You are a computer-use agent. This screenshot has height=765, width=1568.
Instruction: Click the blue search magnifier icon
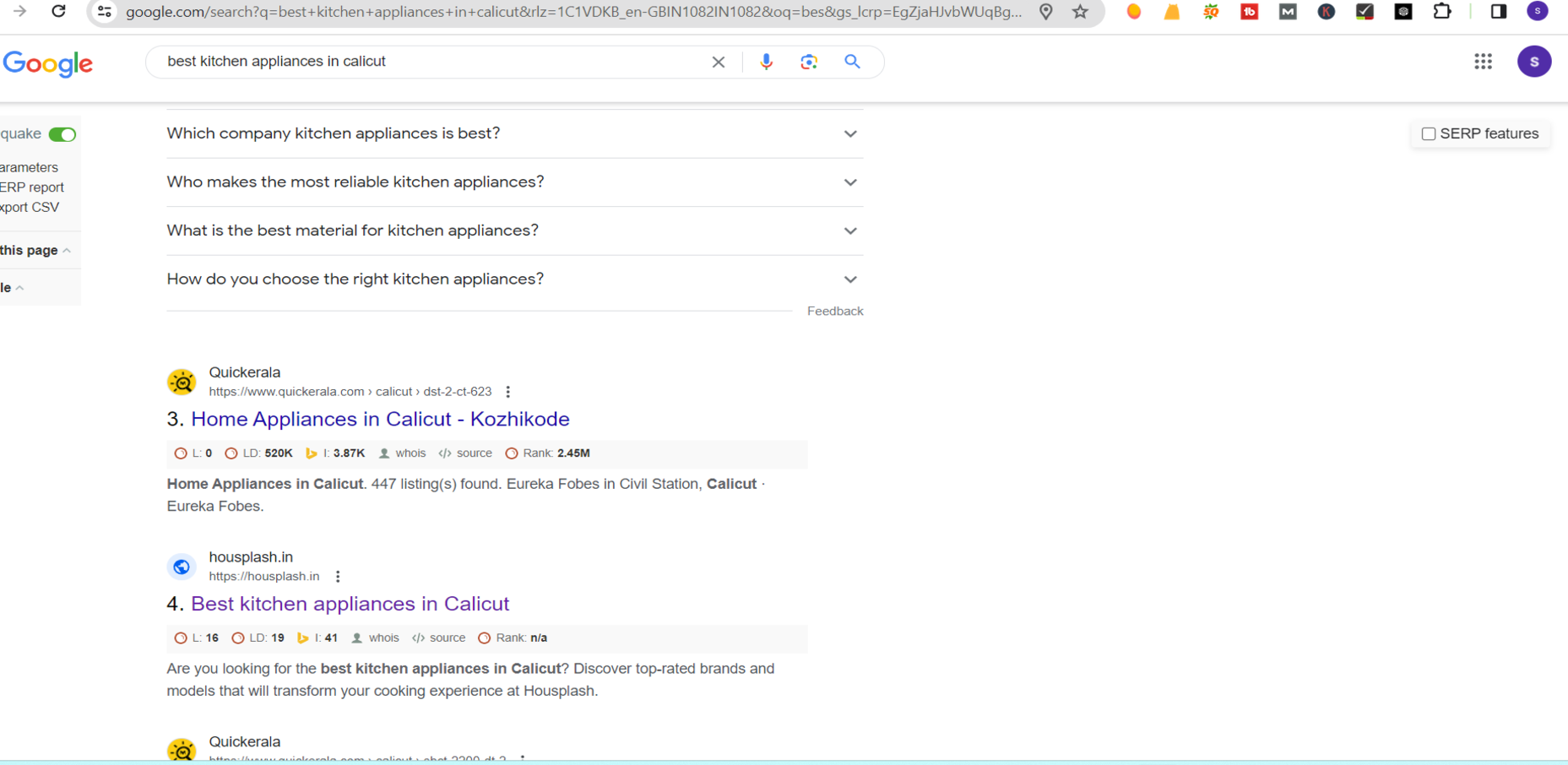(852, 62)
